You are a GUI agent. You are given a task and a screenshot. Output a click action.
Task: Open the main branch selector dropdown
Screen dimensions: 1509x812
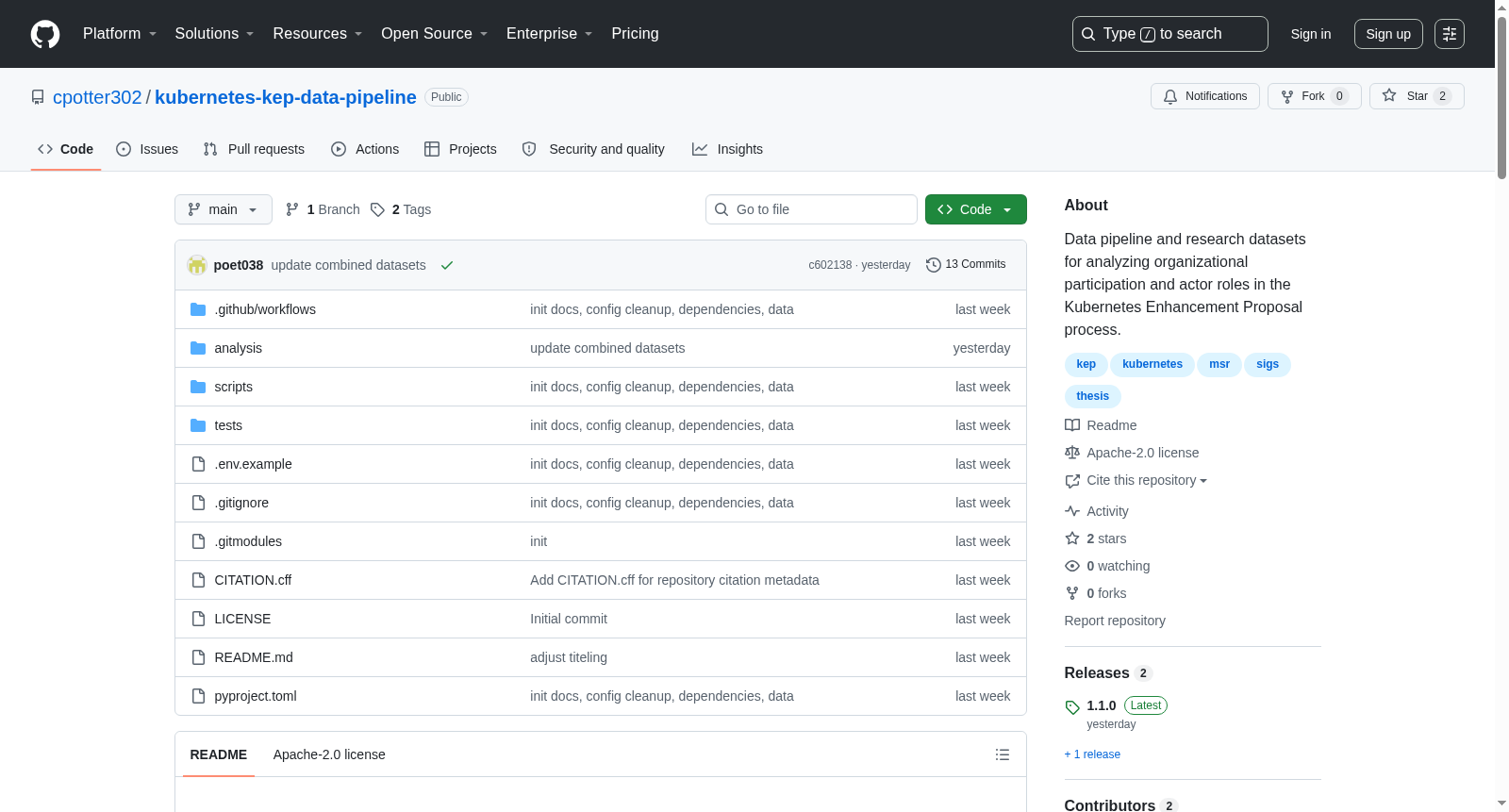point(224,209)
